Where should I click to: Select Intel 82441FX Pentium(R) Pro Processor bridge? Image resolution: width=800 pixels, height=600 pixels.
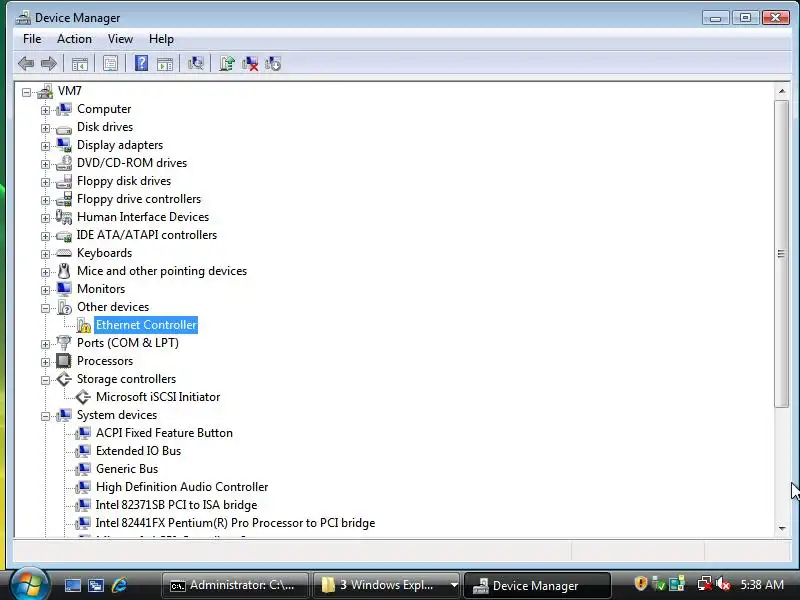(x=235, y=523)
